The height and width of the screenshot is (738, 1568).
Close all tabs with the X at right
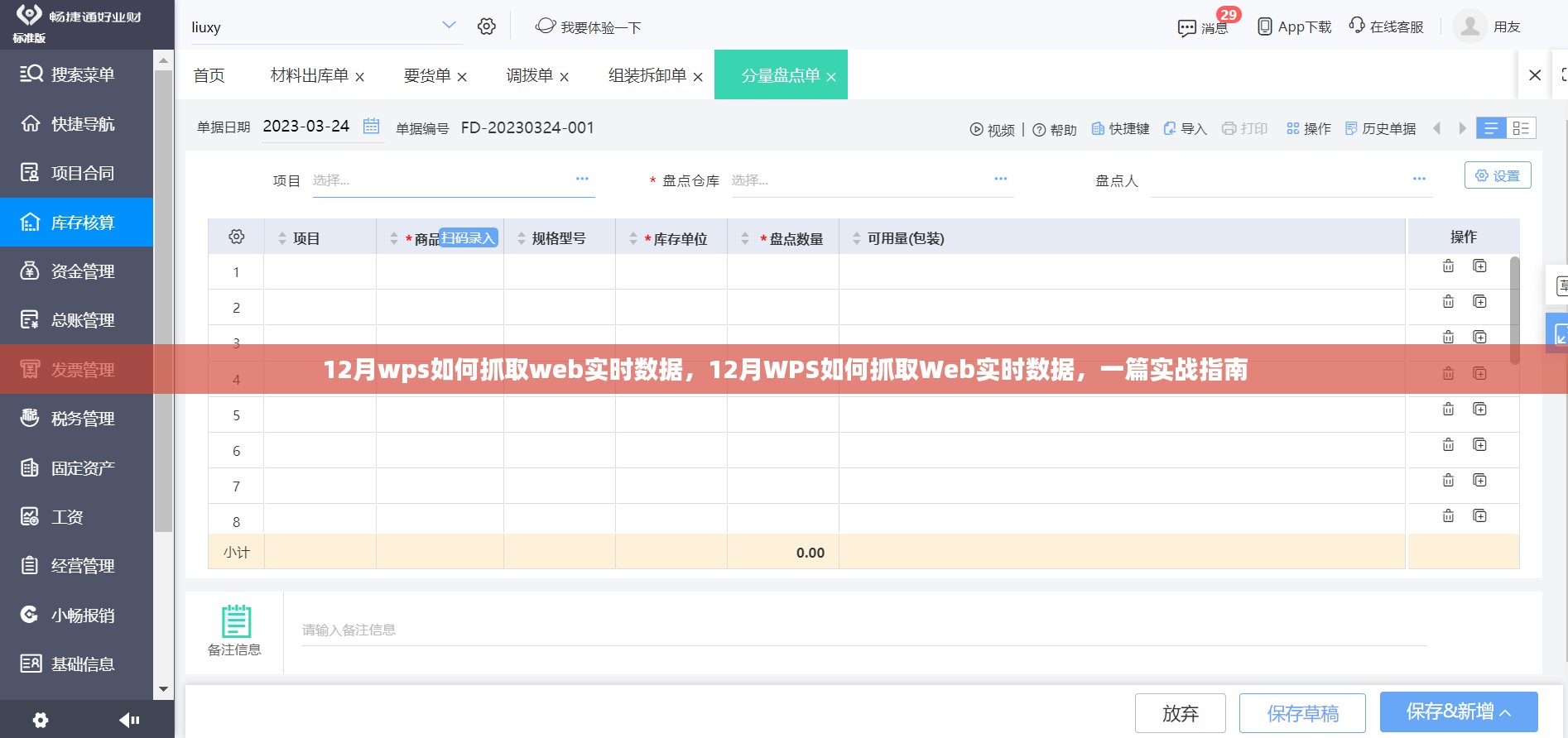click(x=1535, y=75)
